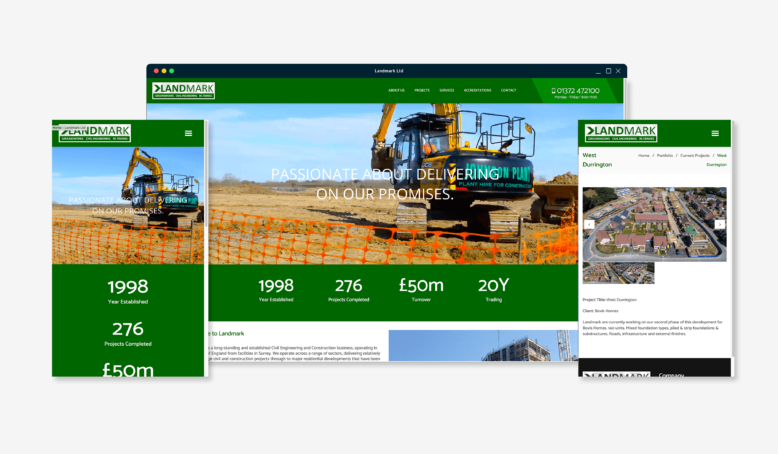Click the phone icon beside 01372 472100
This screenshot has width=778, height=454.
[x=553, y=91]
